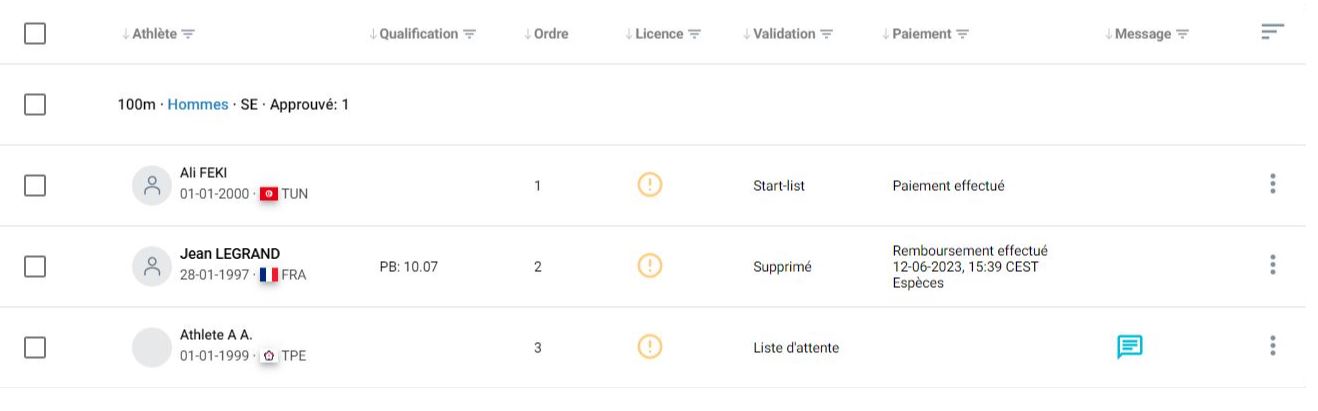Click licence warning icon for Athlete A A.
This screenshot has height=411, width=1318.
650,347
